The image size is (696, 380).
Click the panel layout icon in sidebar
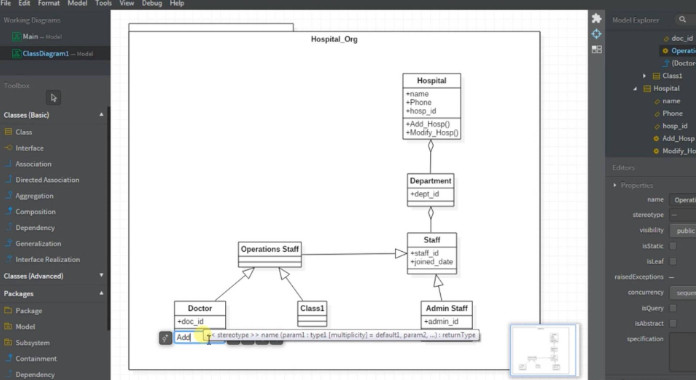click(596, 49)
